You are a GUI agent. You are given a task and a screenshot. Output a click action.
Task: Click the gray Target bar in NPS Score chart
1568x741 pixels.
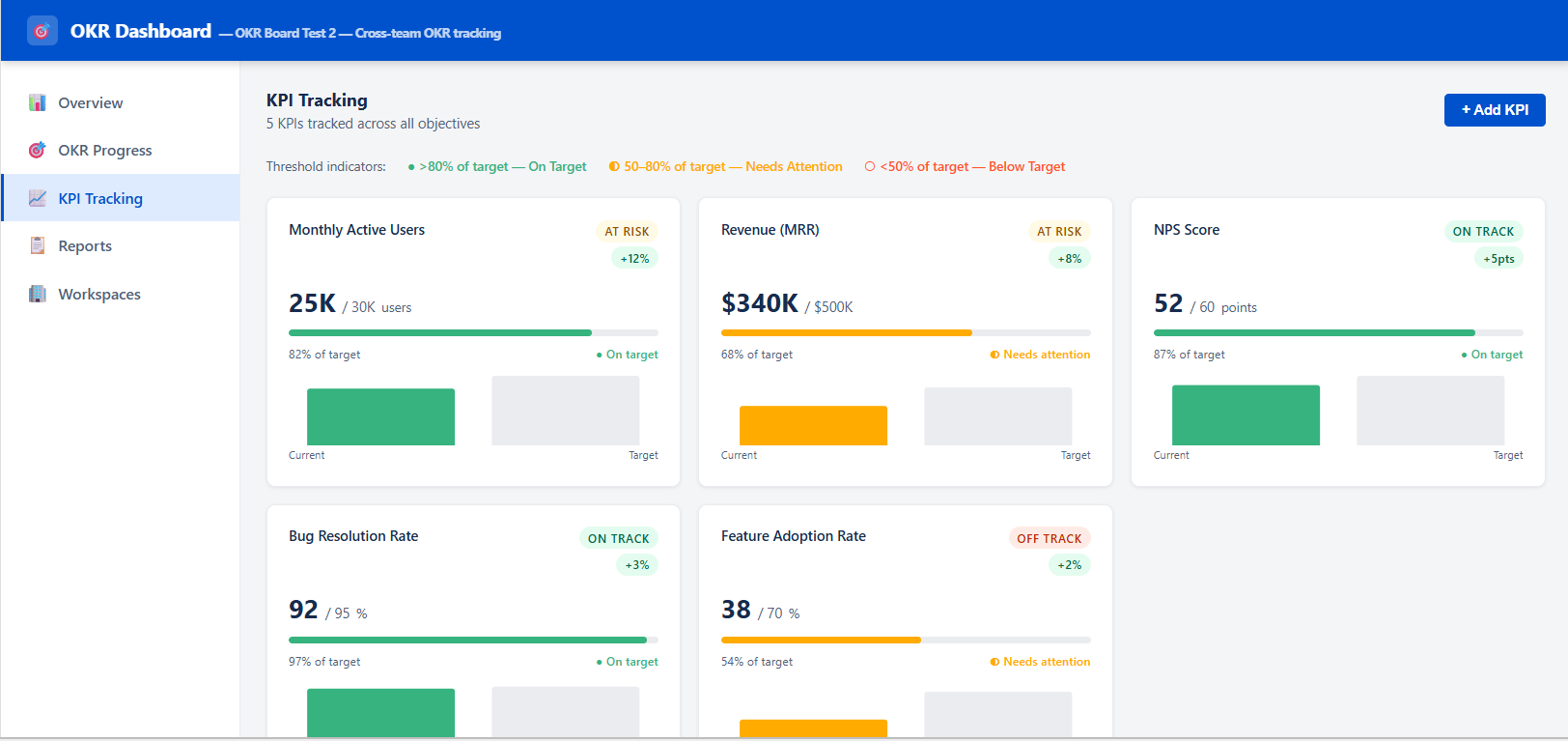coord(1431,411)
